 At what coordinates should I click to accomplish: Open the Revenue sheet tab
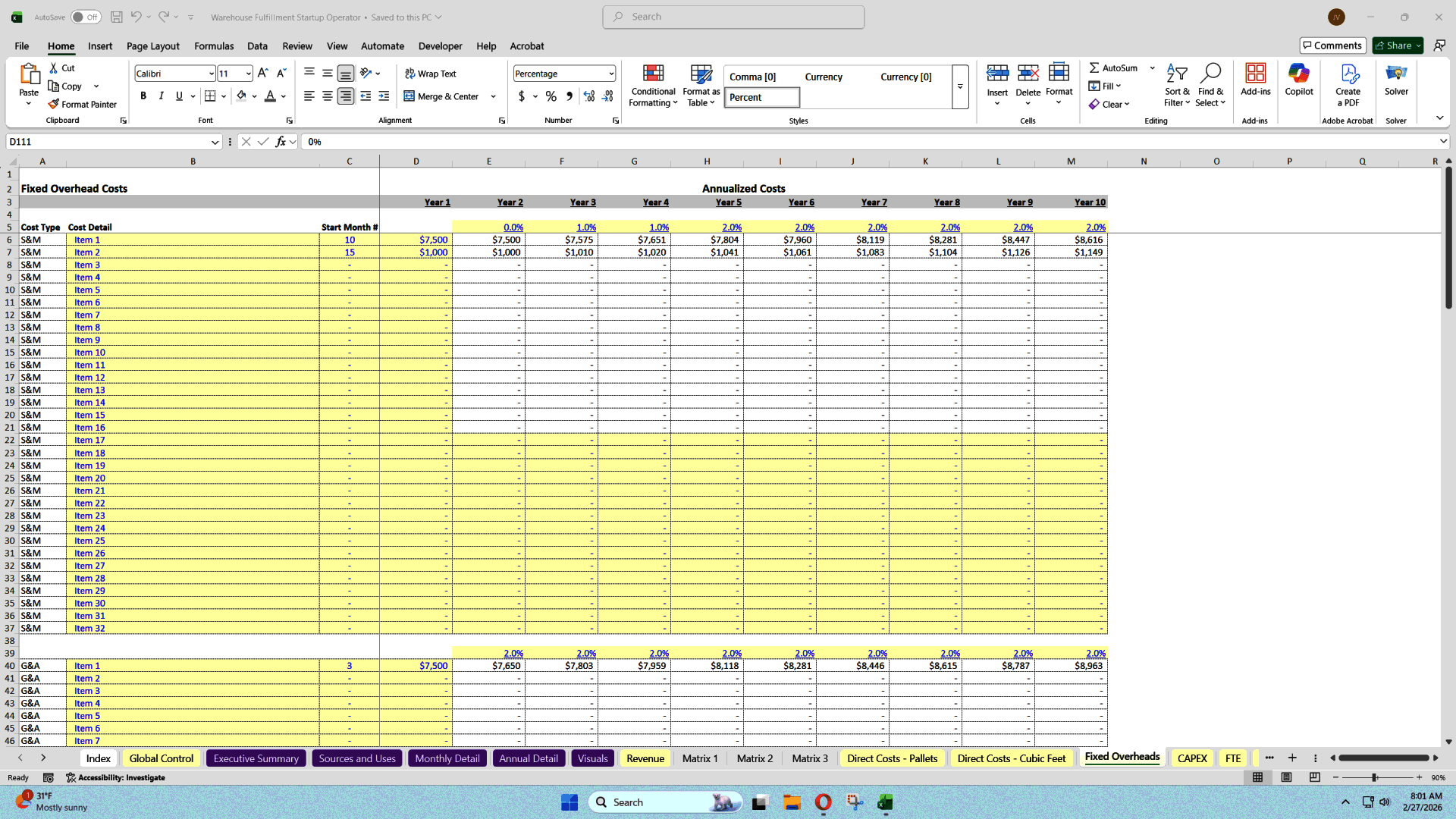click(645, 758)
